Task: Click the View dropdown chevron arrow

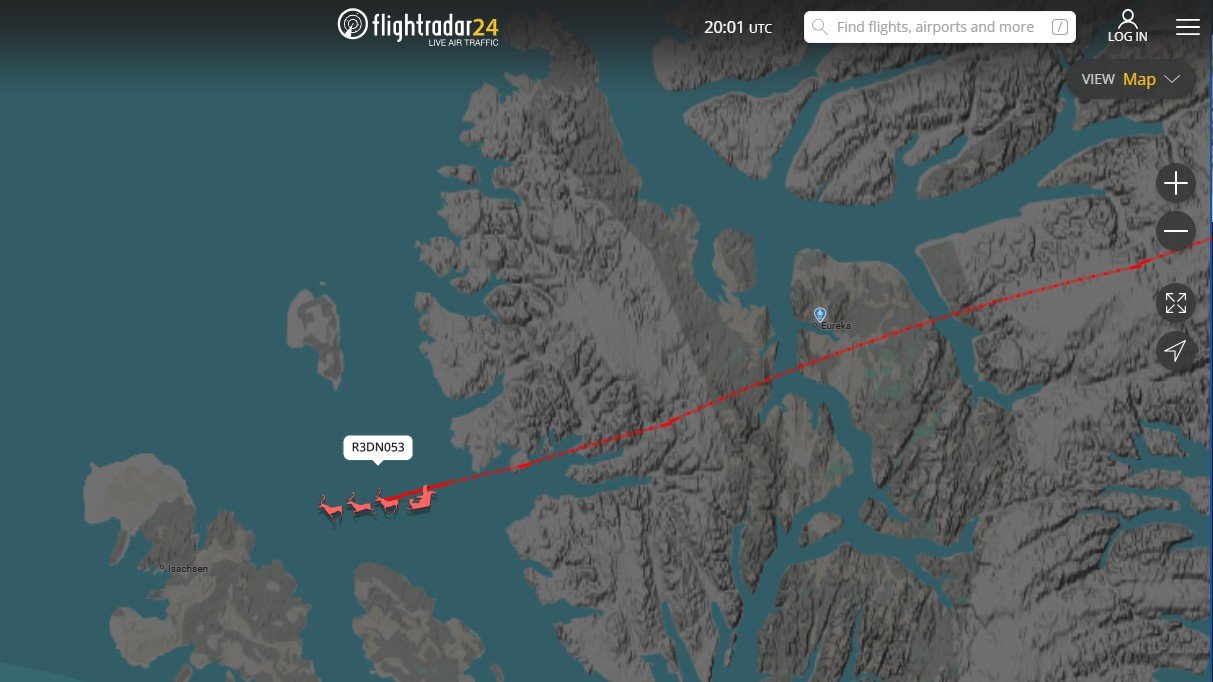Action: point(1172,79)
